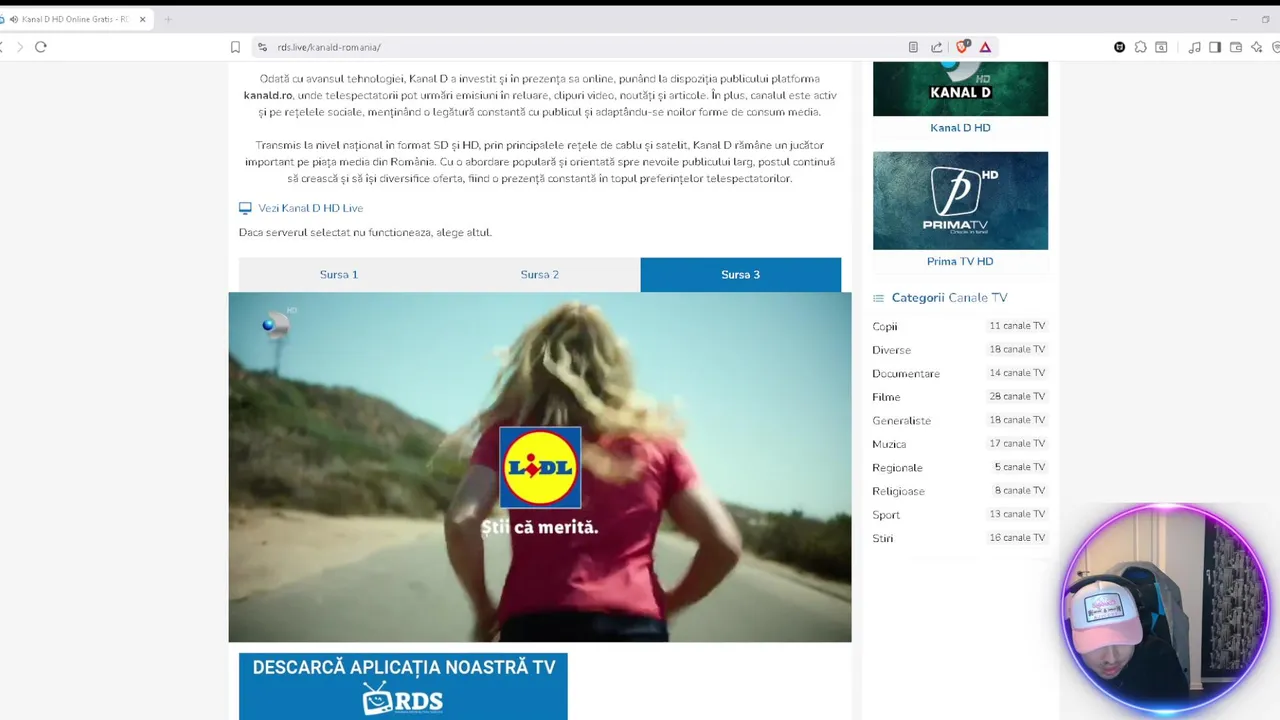Switch to Sursa 1 tab
This screenshot has width=1280, height=720.
coord(339,274)
